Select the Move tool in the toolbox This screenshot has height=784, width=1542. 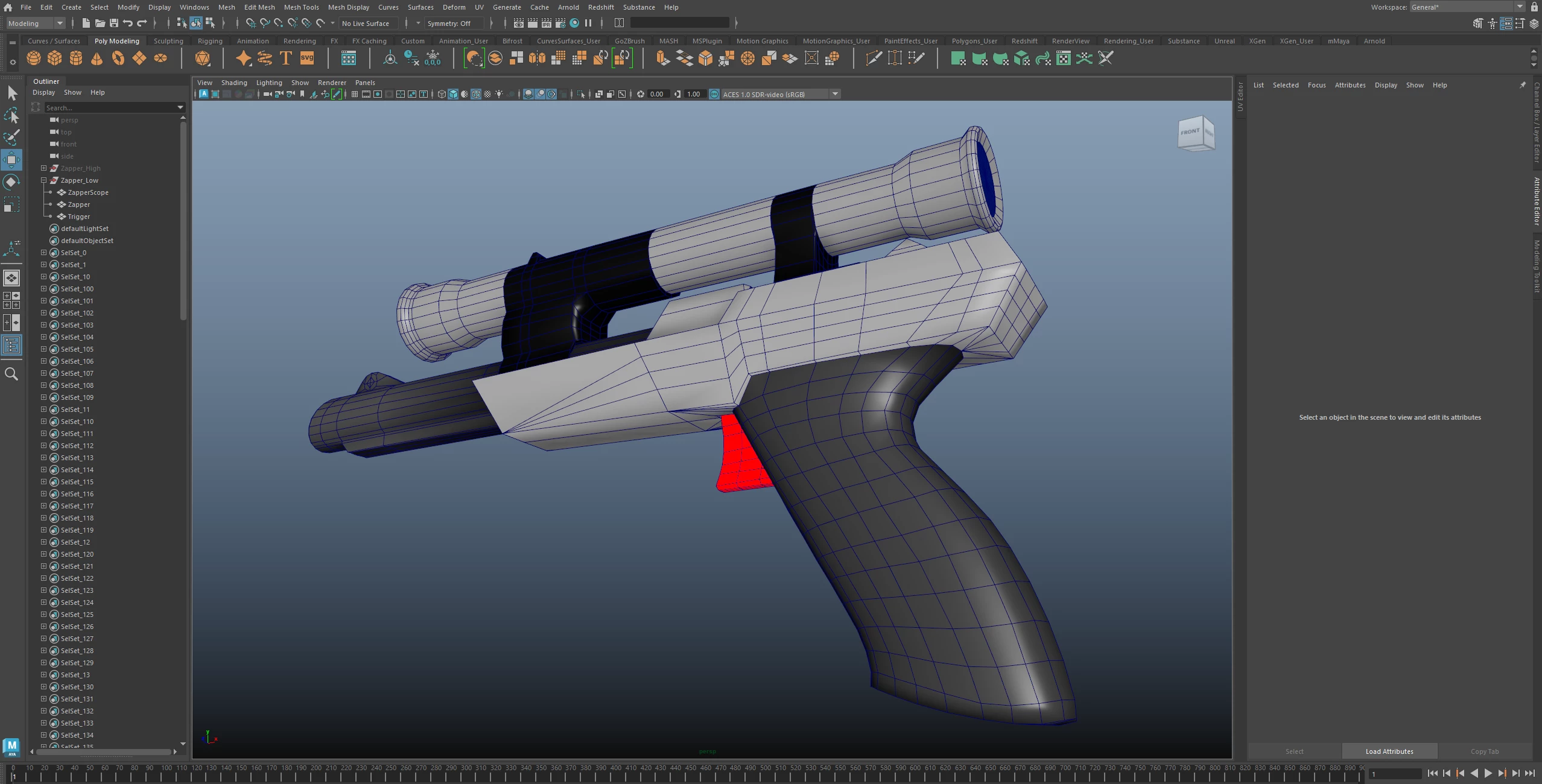pyautogui.click(x=11, y=160)
